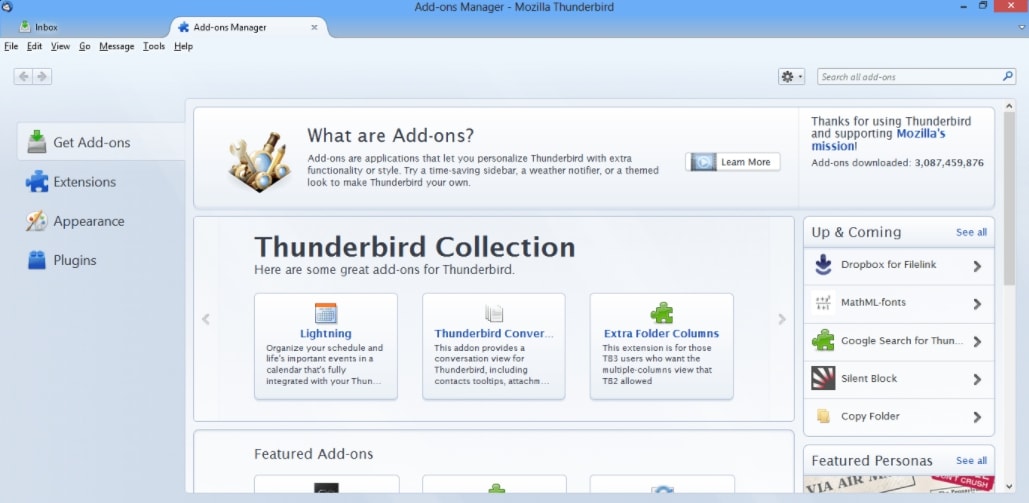Open the File menu
The width and height of the screenshot is (1029, 503).
(11, 46)
